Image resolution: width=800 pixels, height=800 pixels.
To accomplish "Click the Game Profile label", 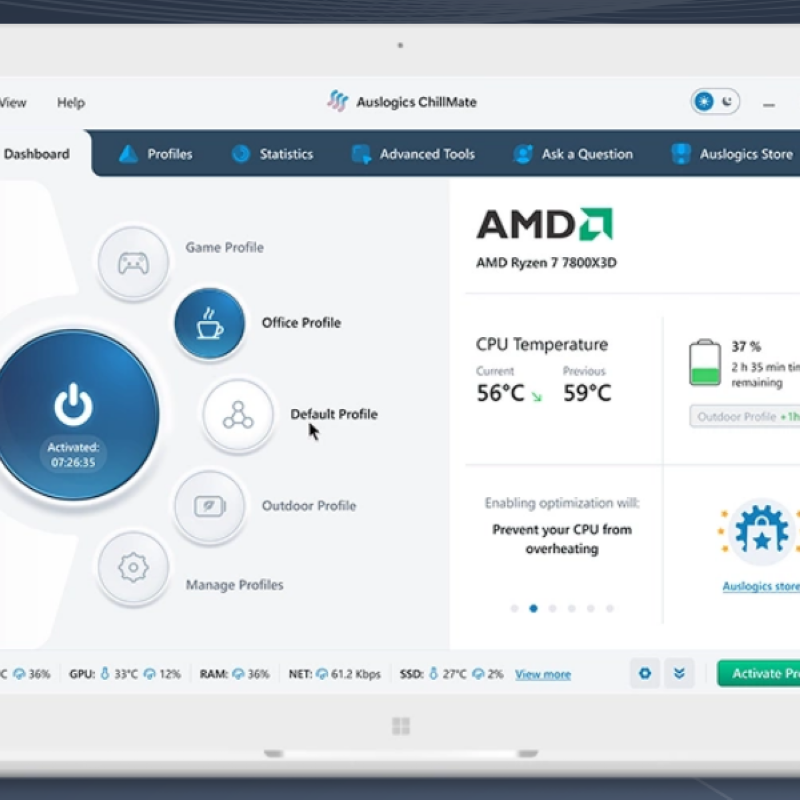I will pyautogui.click(x=224, y=247).
